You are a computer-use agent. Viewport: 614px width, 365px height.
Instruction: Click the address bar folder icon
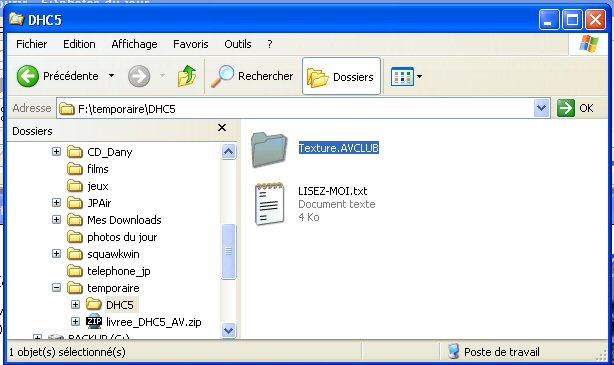point(67,108)
